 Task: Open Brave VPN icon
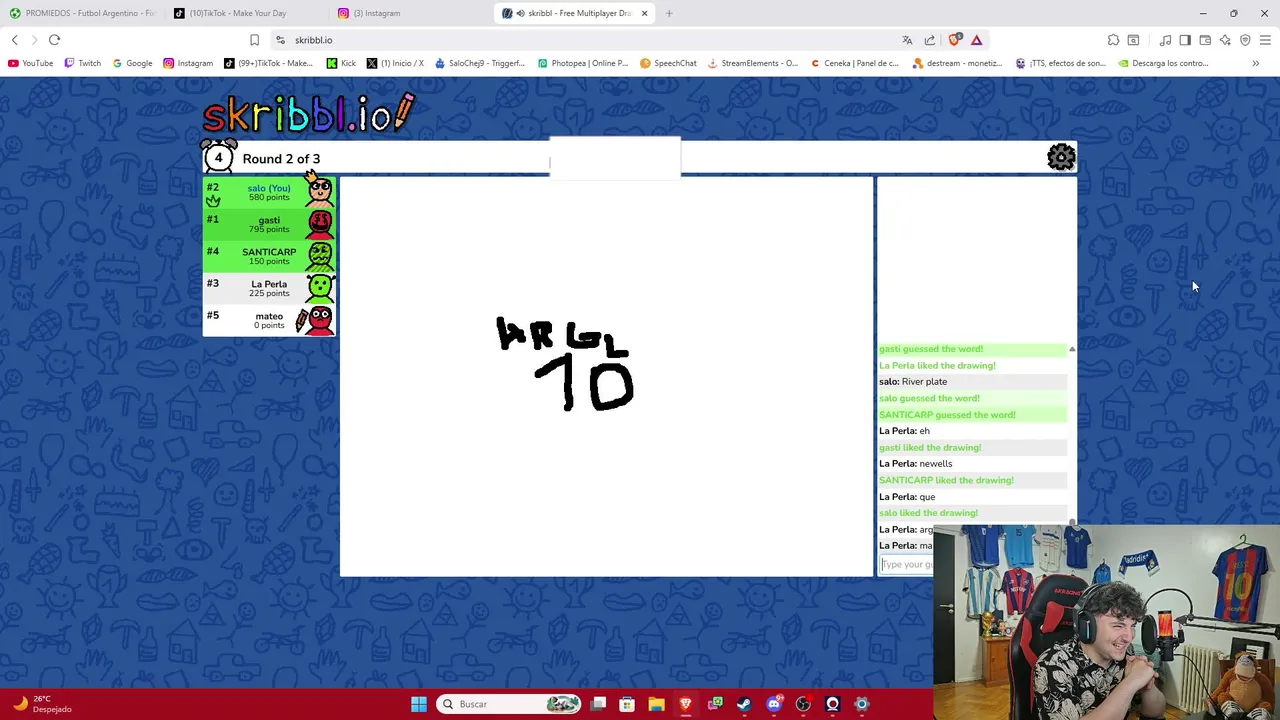tap(1245, 40)
